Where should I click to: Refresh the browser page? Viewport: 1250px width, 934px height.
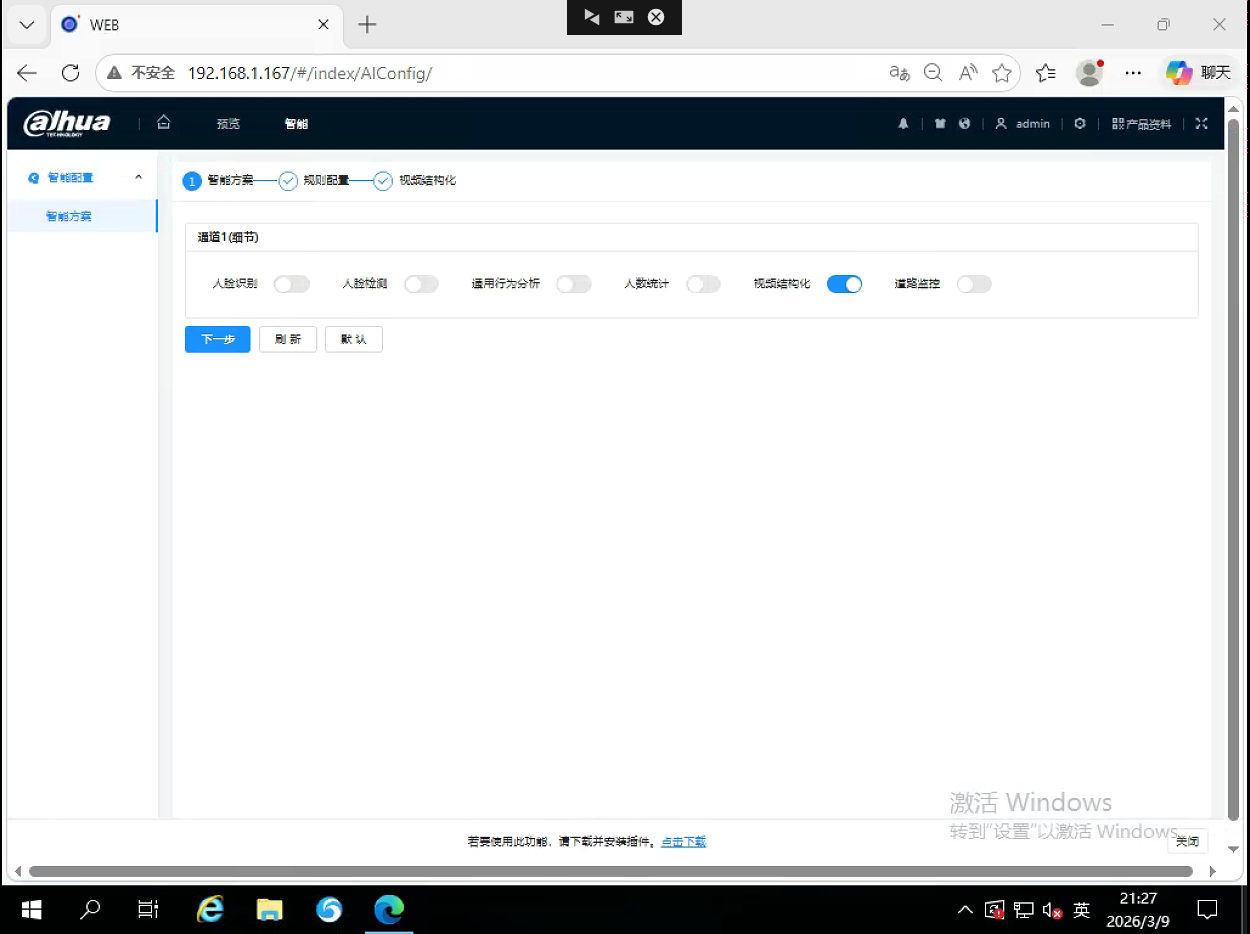pyautogui.click(x=70, y=73)
